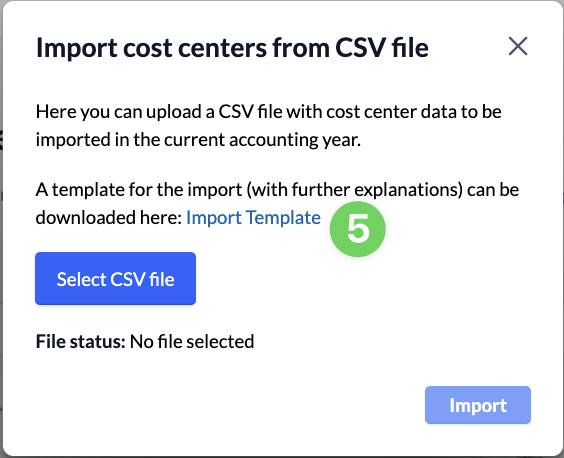The height and width of the screenshot is (458, 564).
Task: Click the green step 5 badge
Action: coord(358,229)
